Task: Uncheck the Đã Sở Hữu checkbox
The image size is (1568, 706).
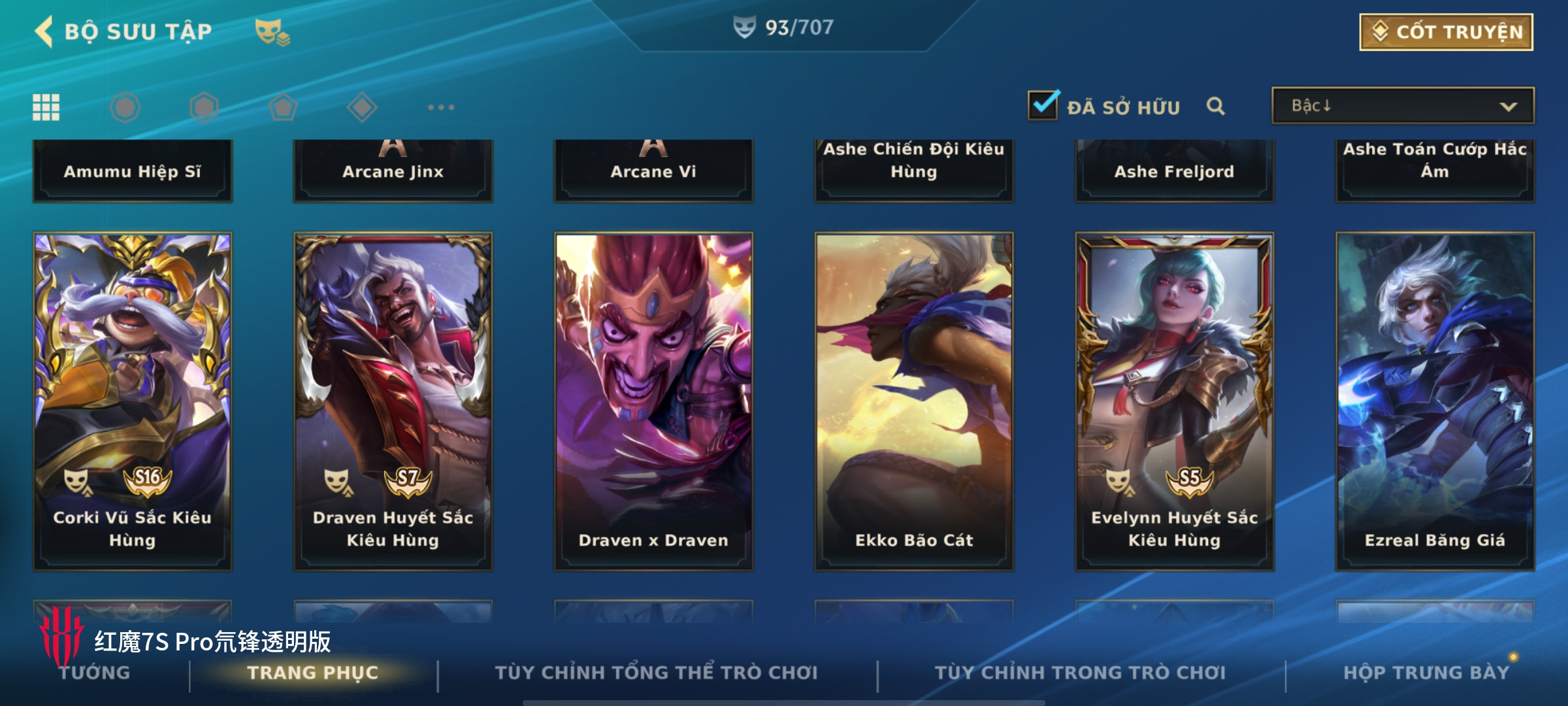Action: (1043, 105)
